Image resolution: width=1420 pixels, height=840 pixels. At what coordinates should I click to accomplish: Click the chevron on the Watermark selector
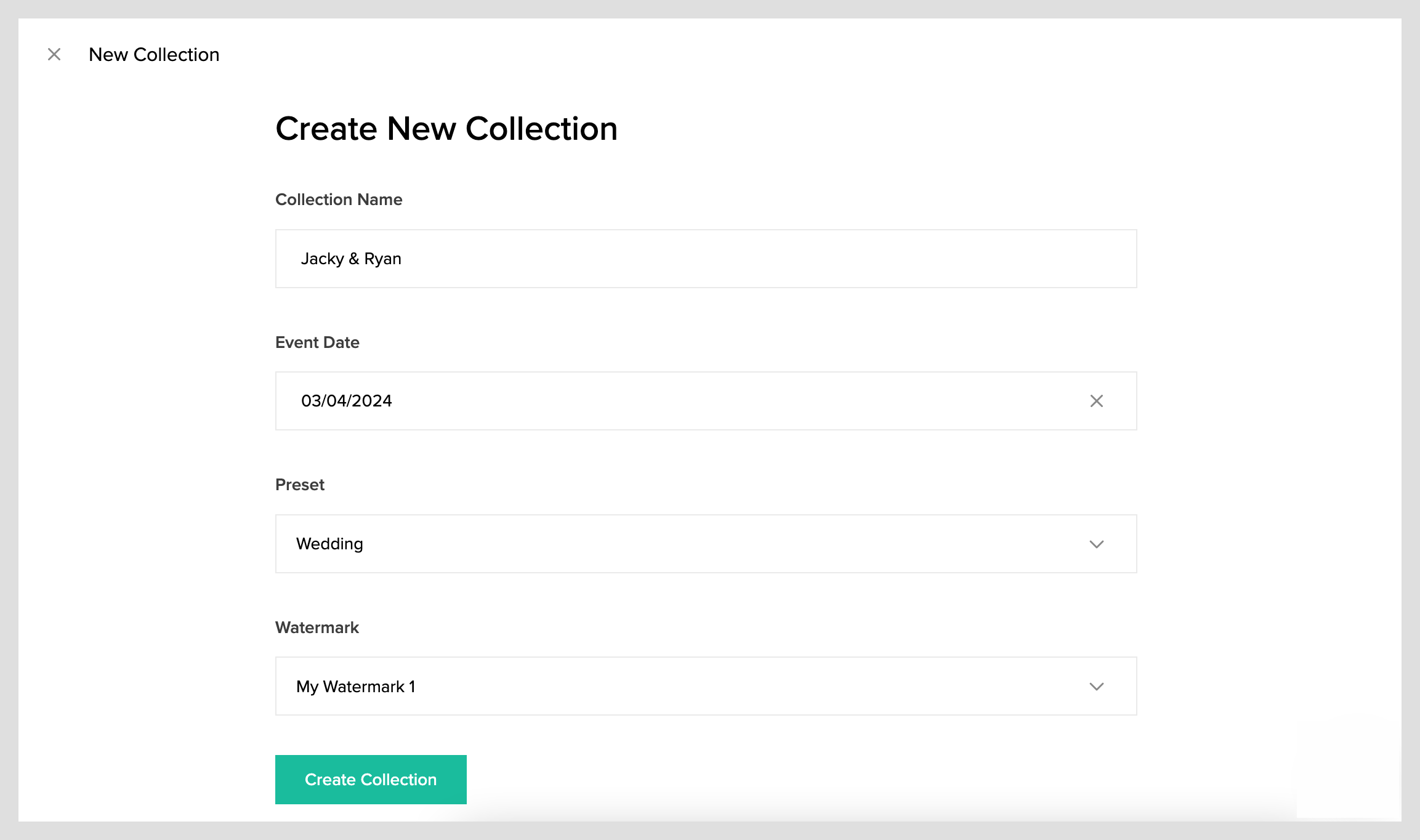point(1097,686)
